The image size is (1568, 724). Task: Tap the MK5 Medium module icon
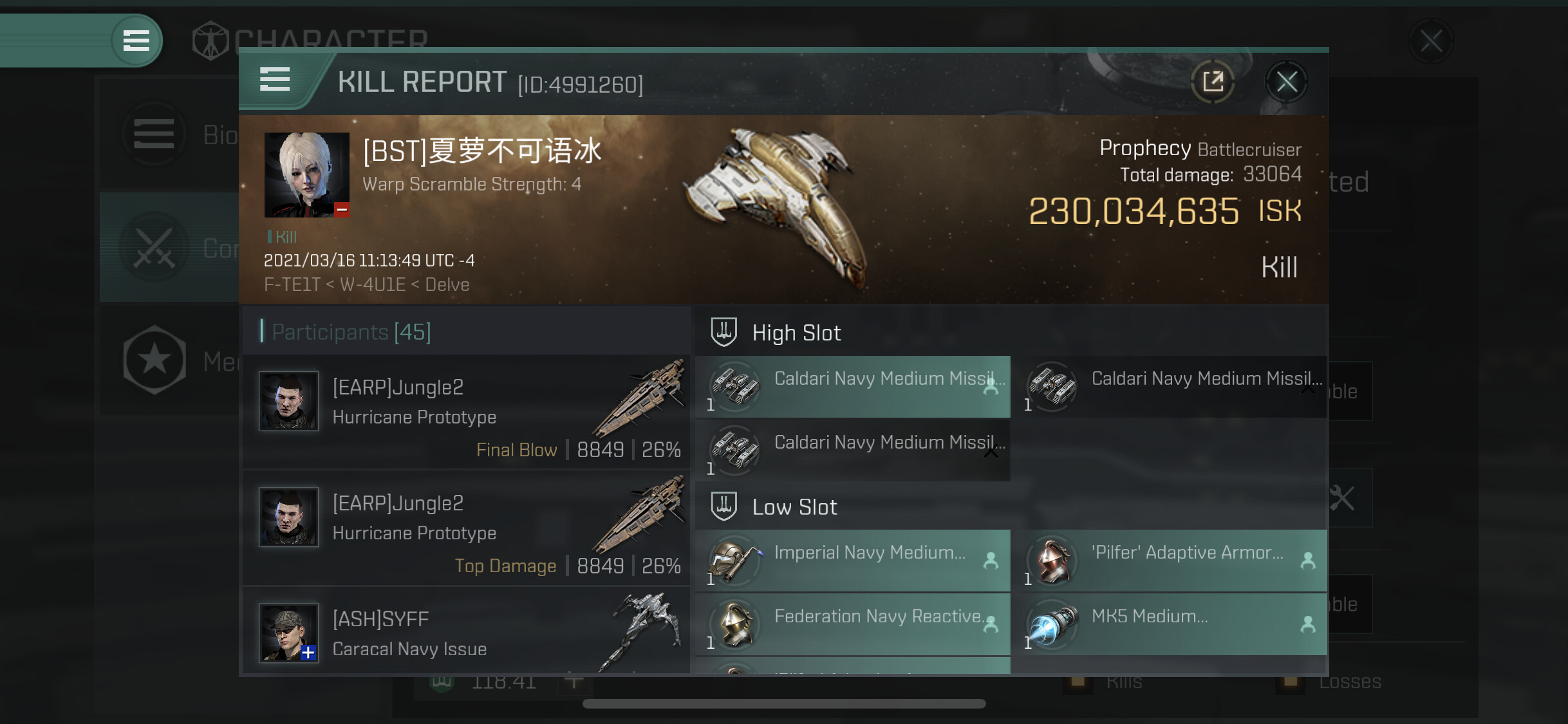pos(1052,624)
